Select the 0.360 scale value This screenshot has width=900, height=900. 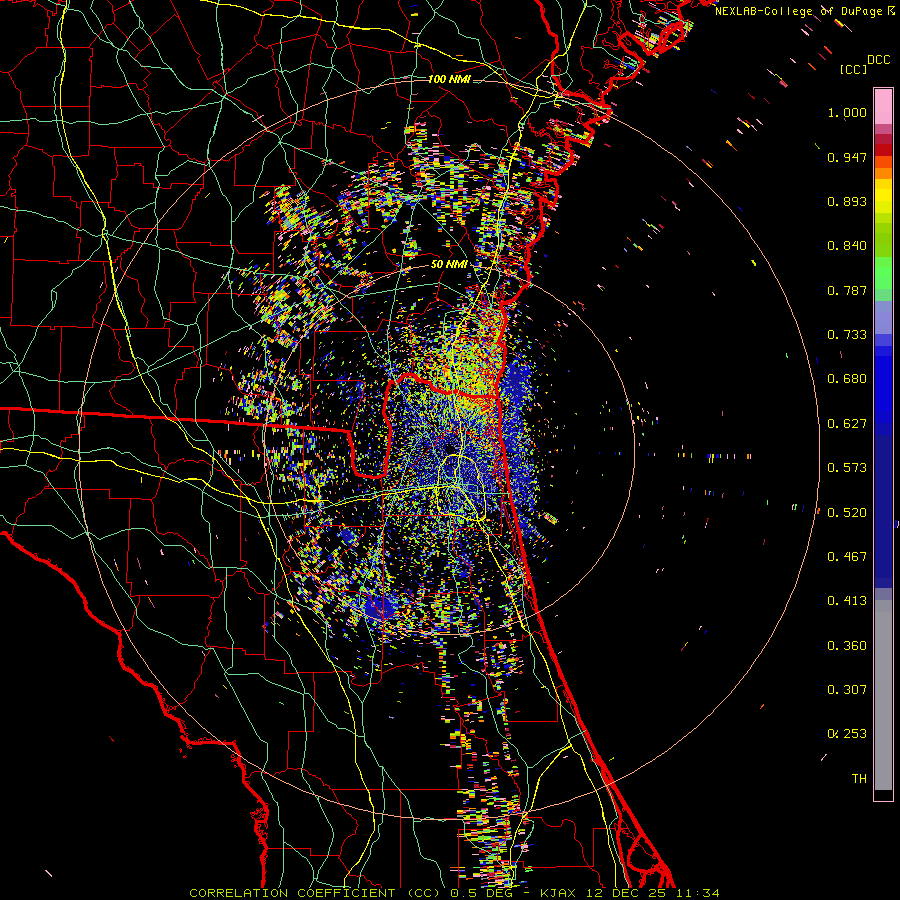(x=847, y=646)
